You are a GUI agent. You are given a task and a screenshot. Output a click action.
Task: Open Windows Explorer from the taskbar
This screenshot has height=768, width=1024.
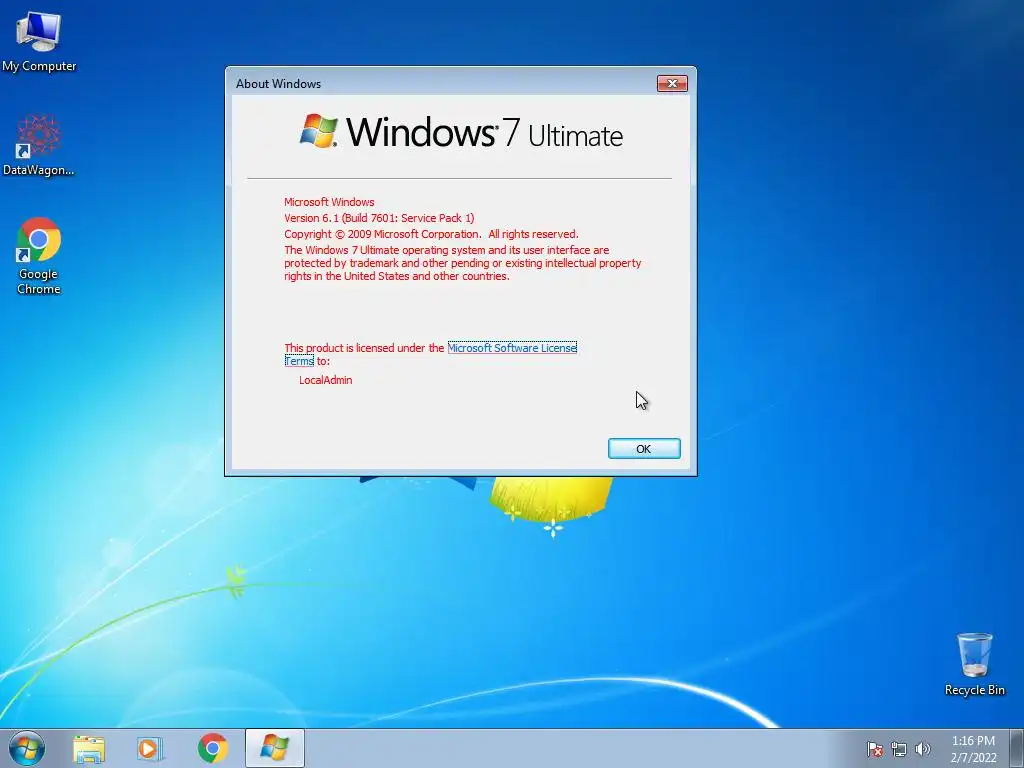coord(89,749)
